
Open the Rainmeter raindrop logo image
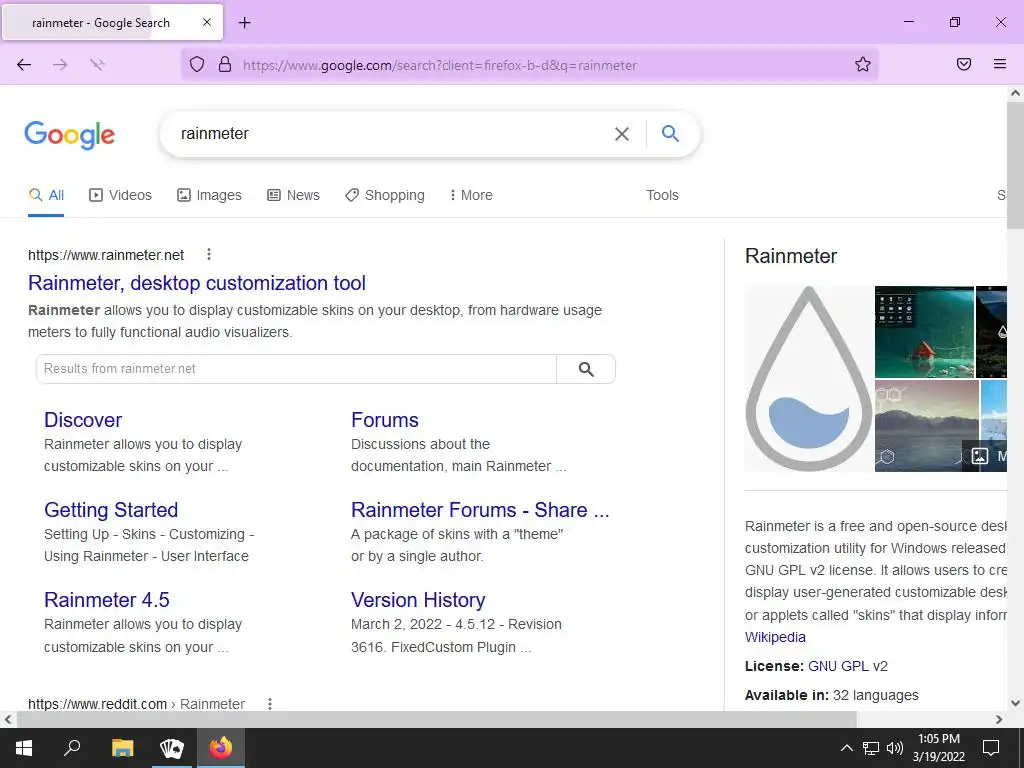click(808, 378)
